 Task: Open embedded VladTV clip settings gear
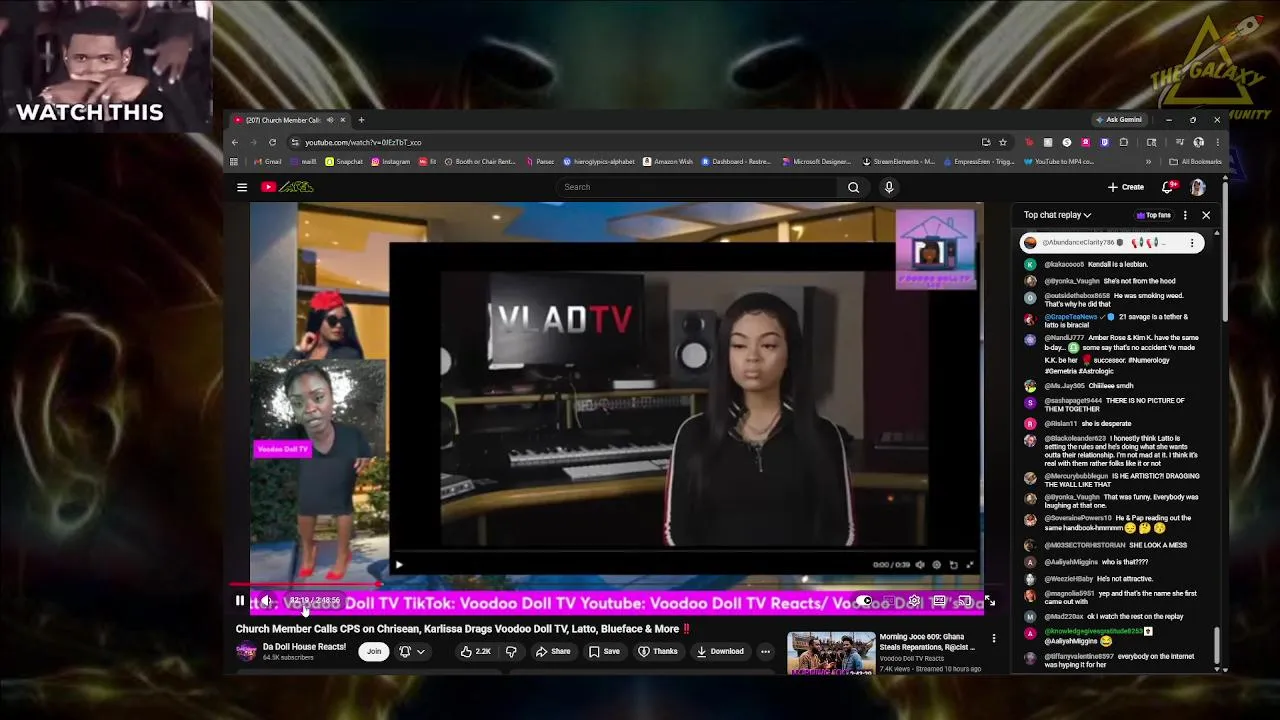pos(936,565)
